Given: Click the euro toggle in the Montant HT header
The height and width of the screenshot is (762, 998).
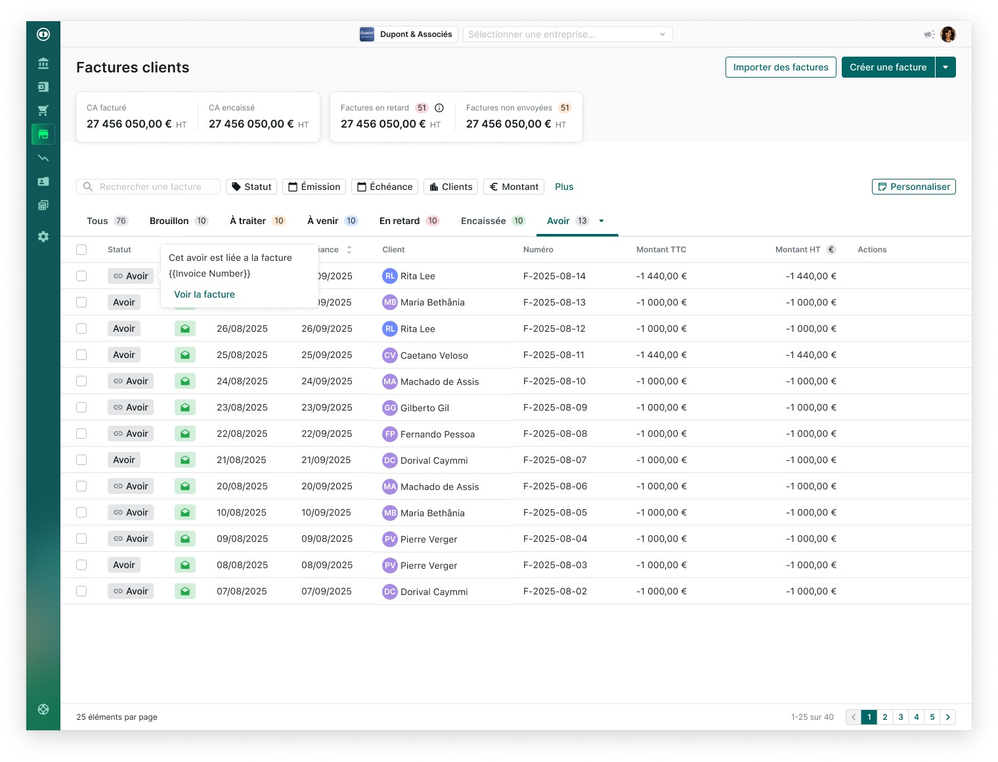Looking at the screenshot, I should (x=830, y=250).
